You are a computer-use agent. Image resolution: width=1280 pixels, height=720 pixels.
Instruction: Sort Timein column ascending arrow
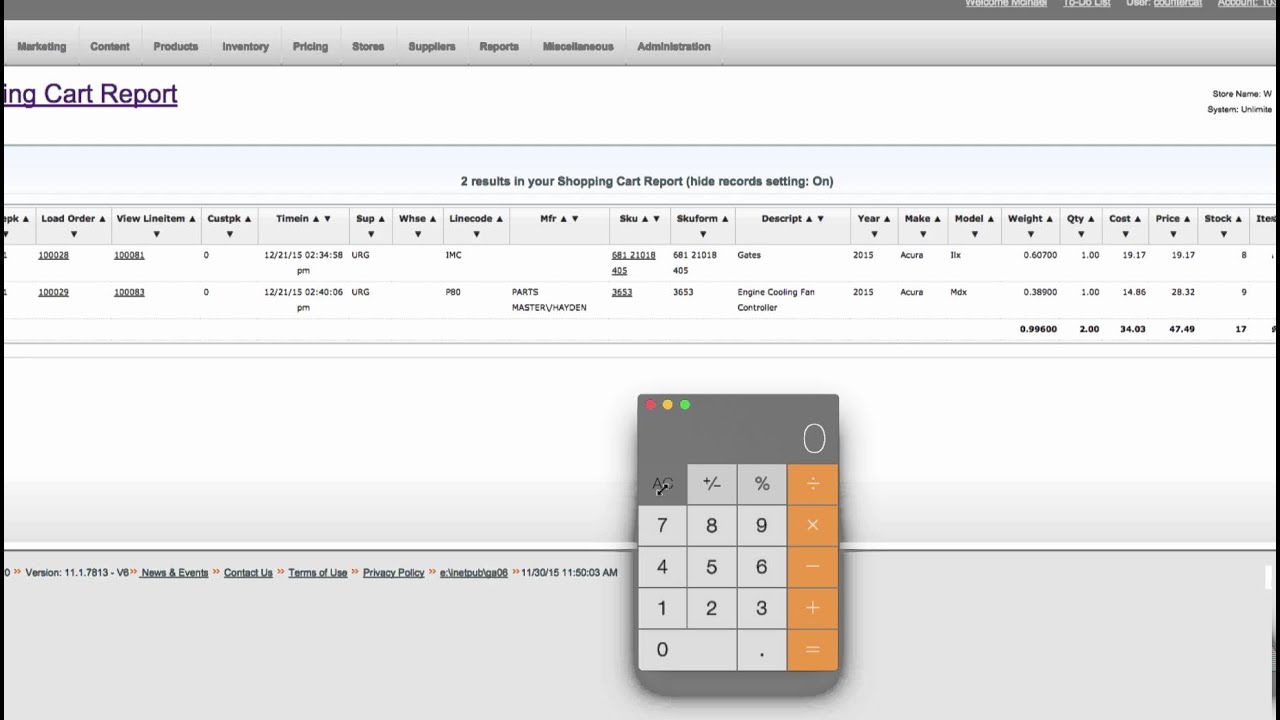point(316,219)
